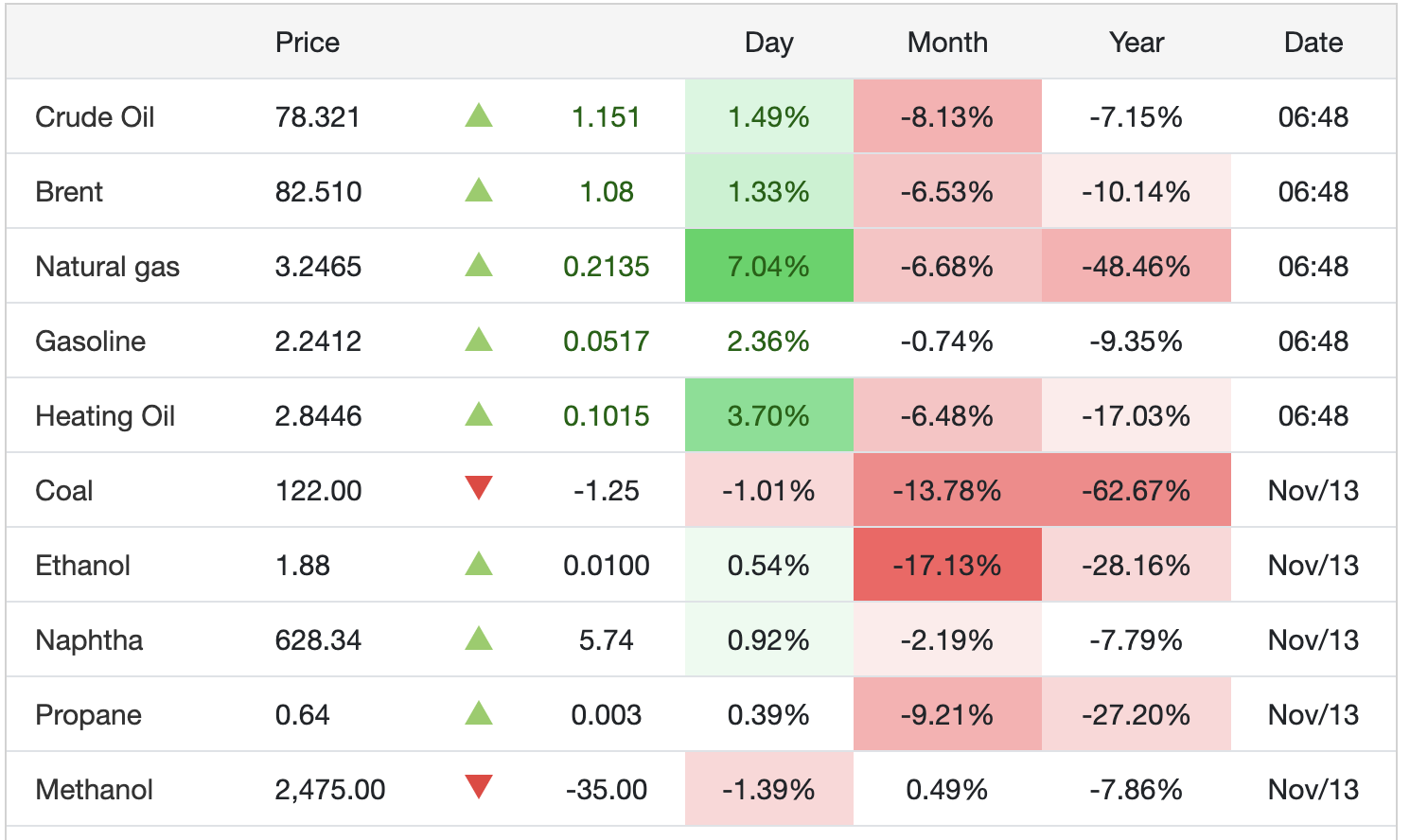Click the red down arrow in Coal row

click(x=479, y=488)
